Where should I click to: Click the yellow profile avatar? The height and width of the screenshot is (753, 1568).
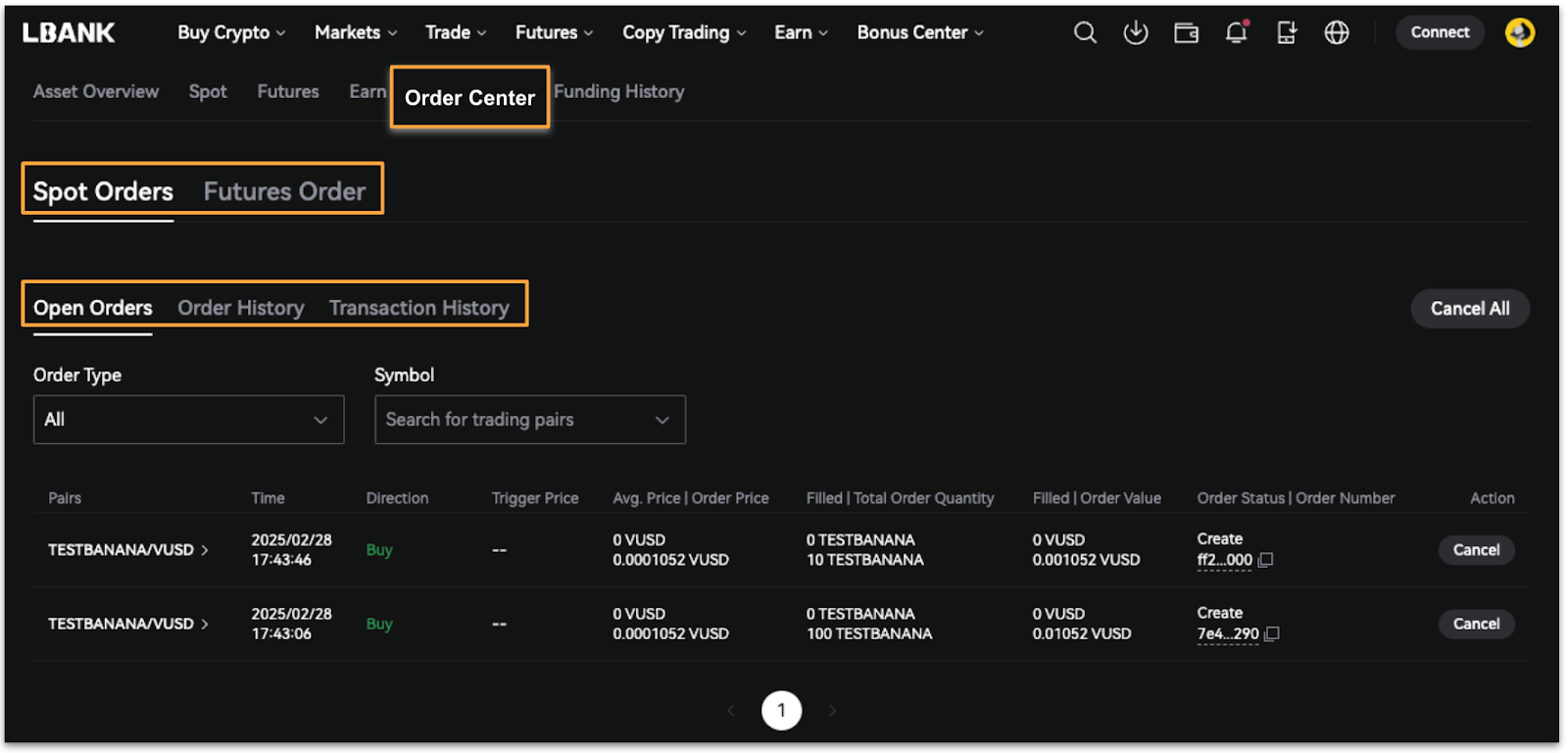tap(1520, 32)
